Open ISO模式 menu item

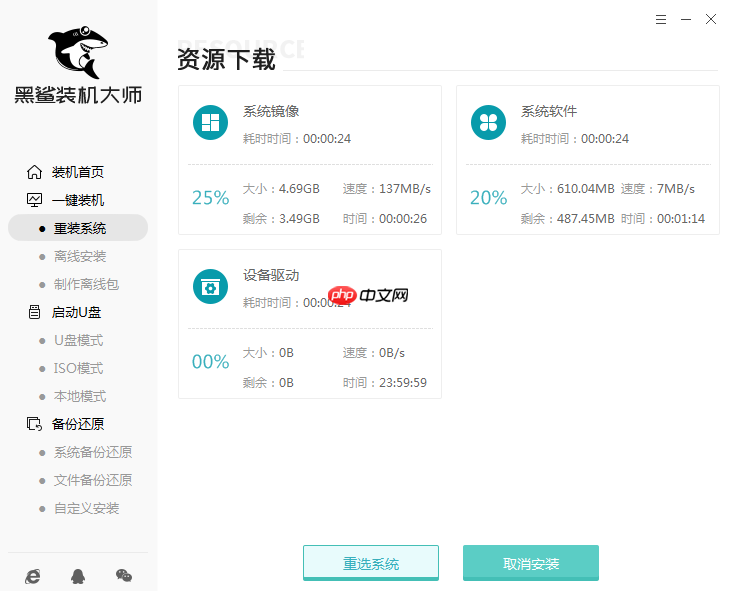pyautogui.click(x=78, y=368)
